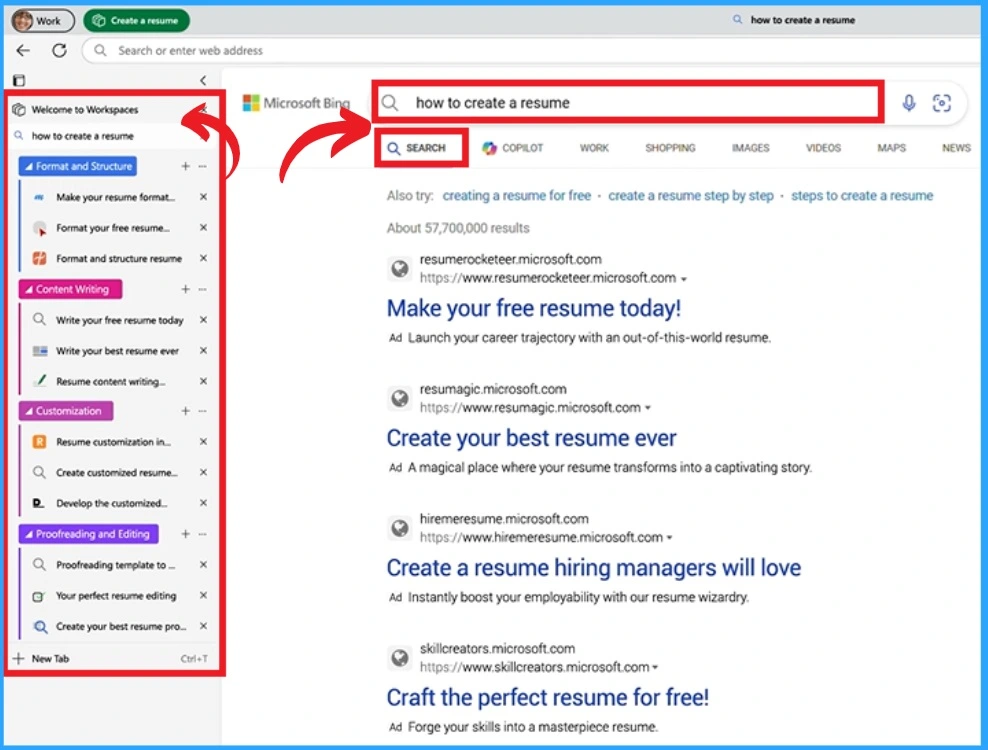
Task: Close the 'Format and structure resume' tab
Action: 204,258
